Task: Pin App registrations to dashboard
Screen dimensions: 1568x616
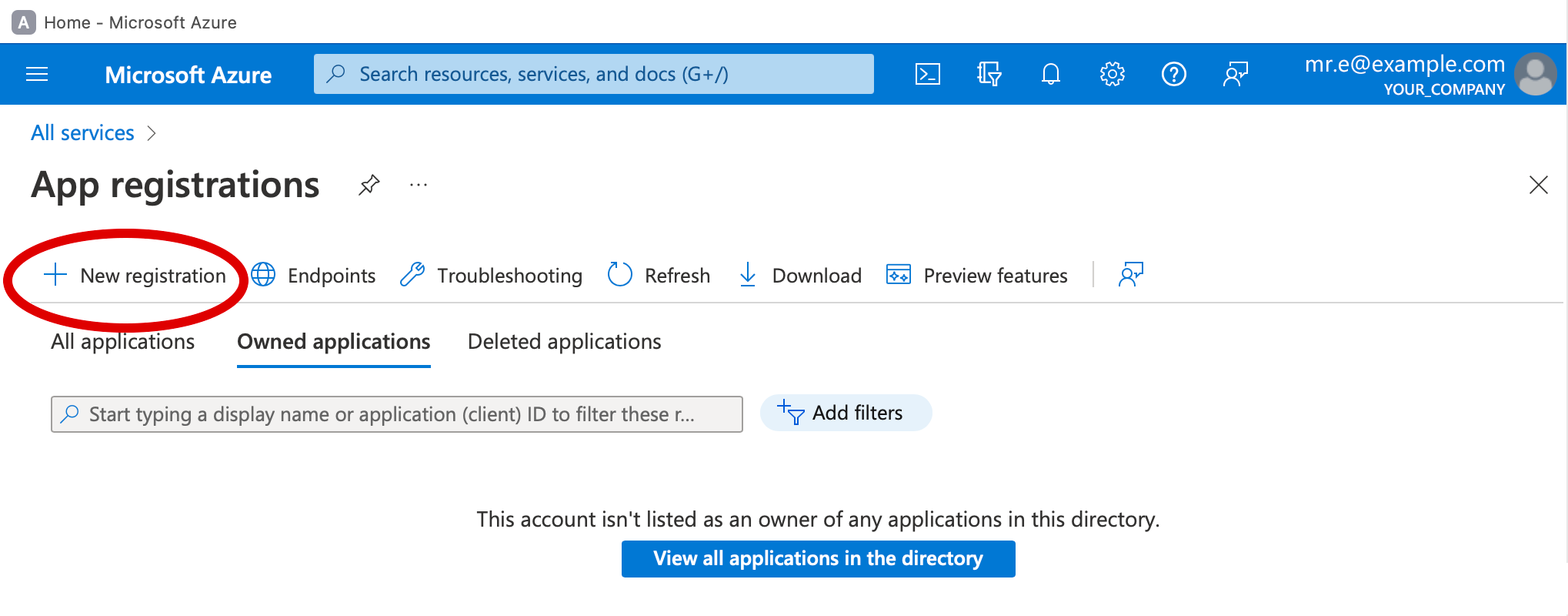Action: 369,185
